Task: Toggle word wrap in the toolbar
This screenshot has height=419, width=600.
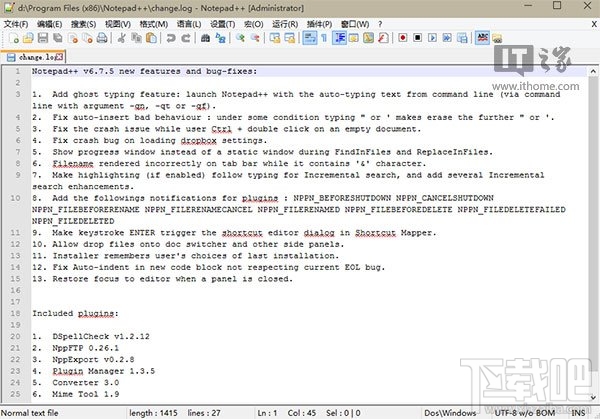Action: pyautogui.click(x=310, y=38)
